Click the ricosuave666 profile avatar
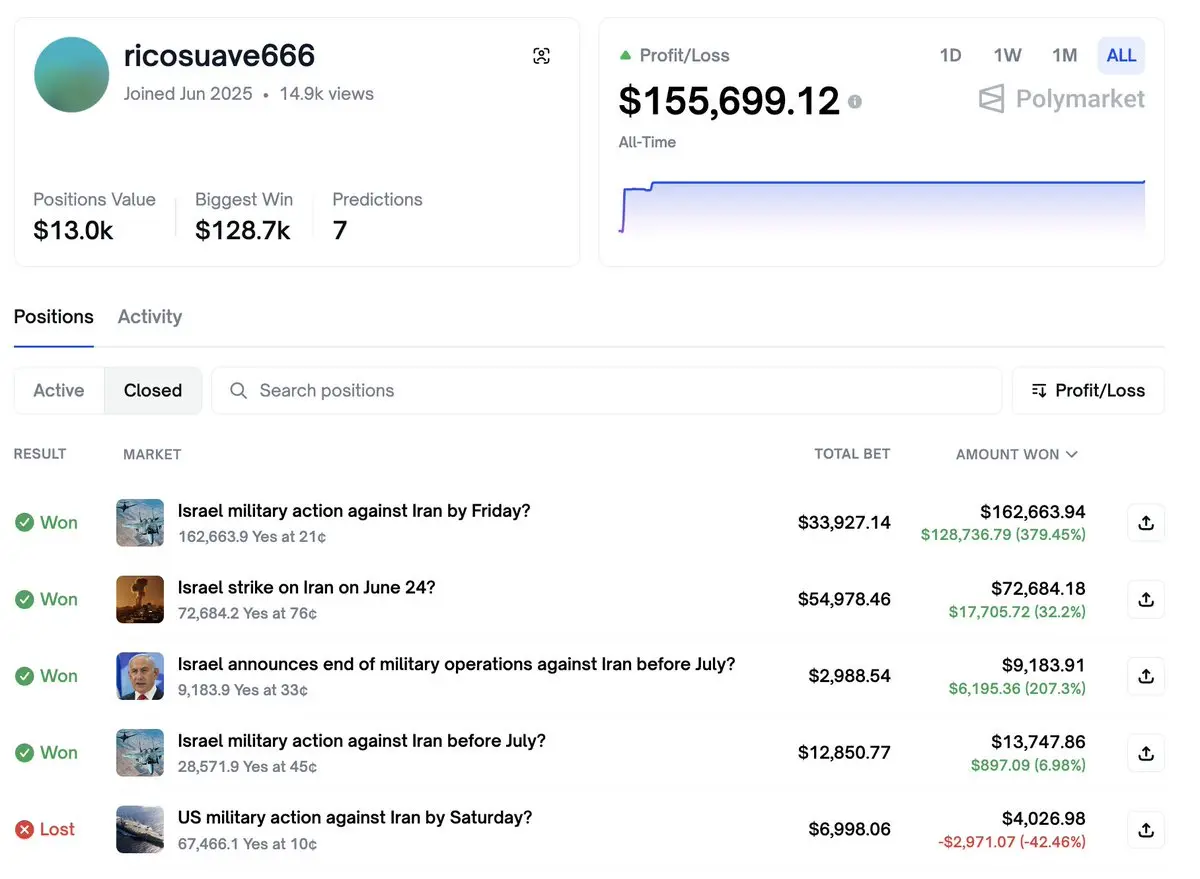 [x=72, y=75]
